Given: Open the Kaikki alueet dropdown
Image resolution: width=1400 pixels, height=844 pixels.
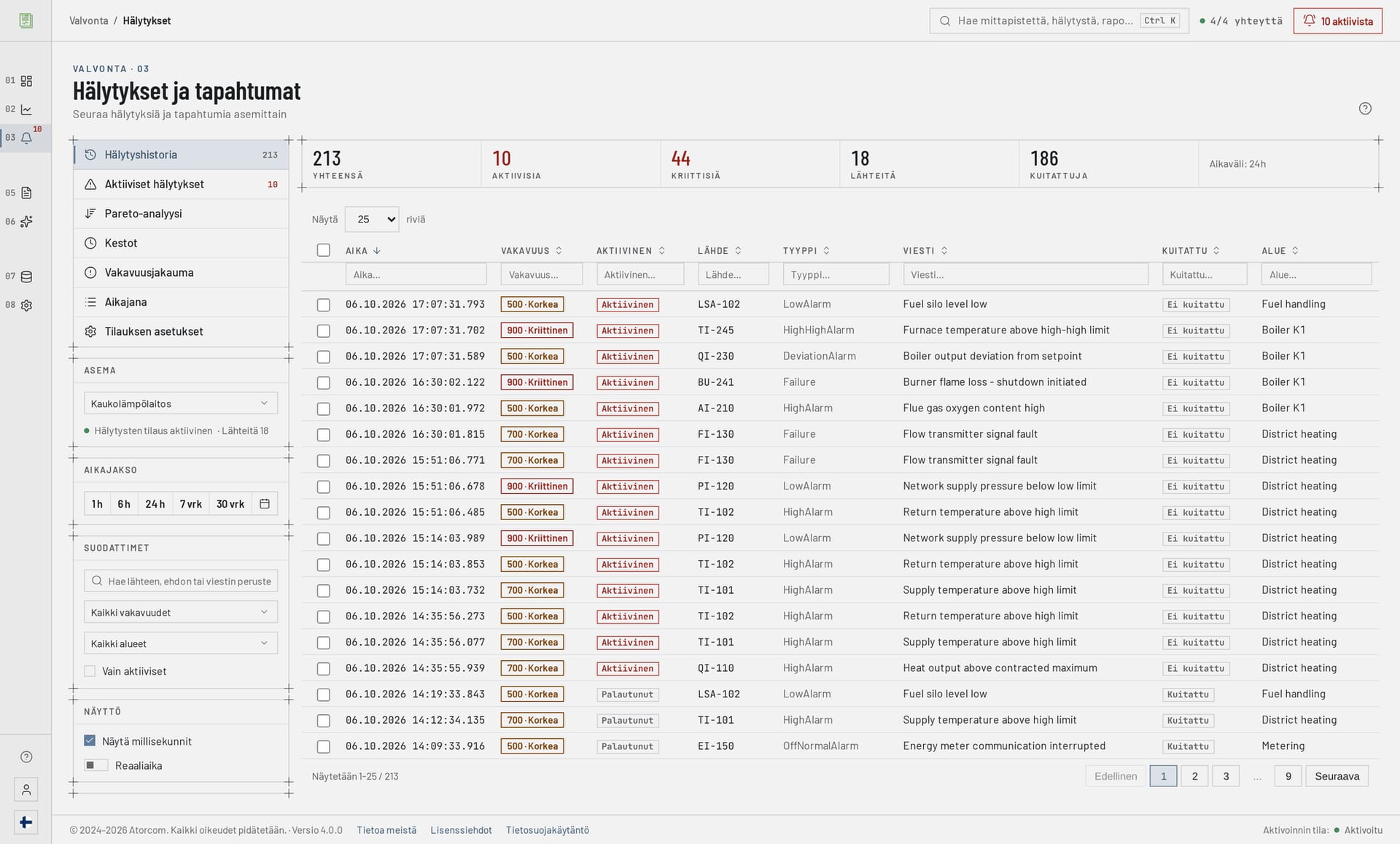Looking at the screenshot, I should (181, 643).
